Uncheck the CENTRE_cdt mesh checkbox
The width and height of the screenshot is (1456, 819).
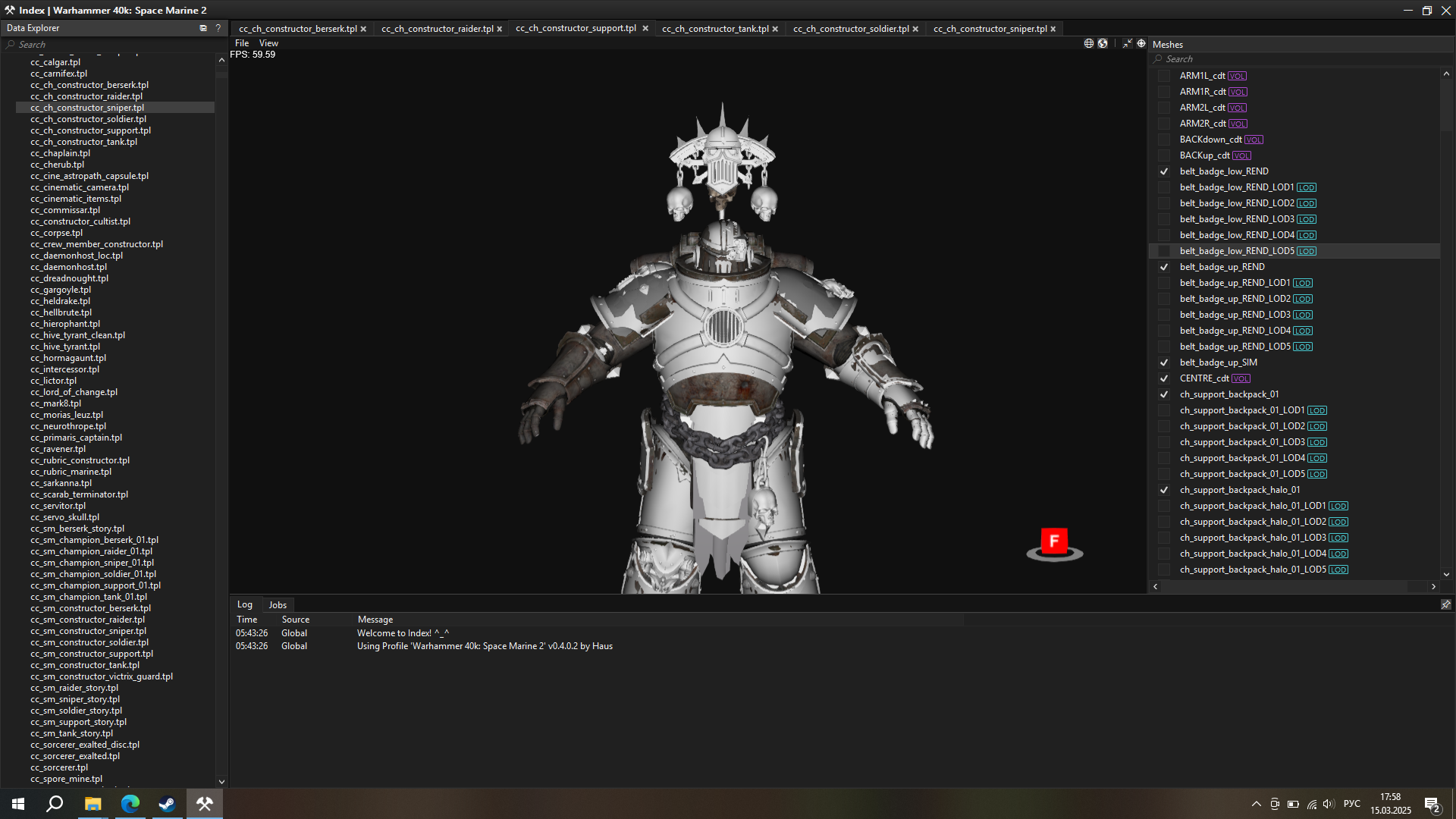coord(1164,378)
